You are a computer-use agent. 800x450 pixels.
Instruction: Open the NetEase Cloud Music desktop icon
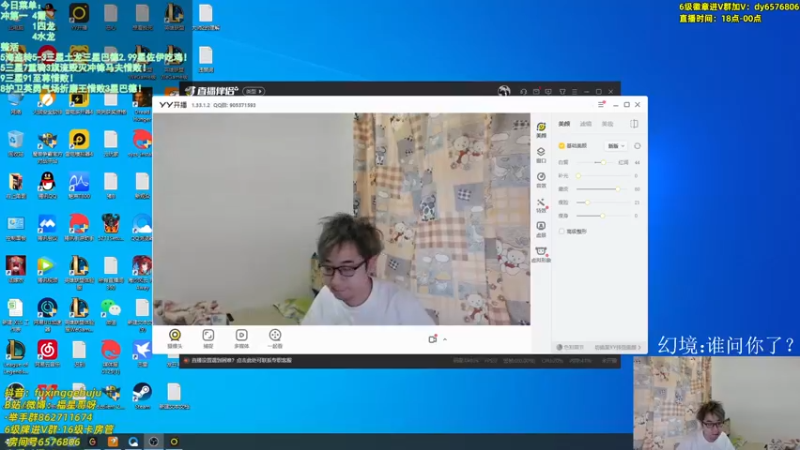47,354
